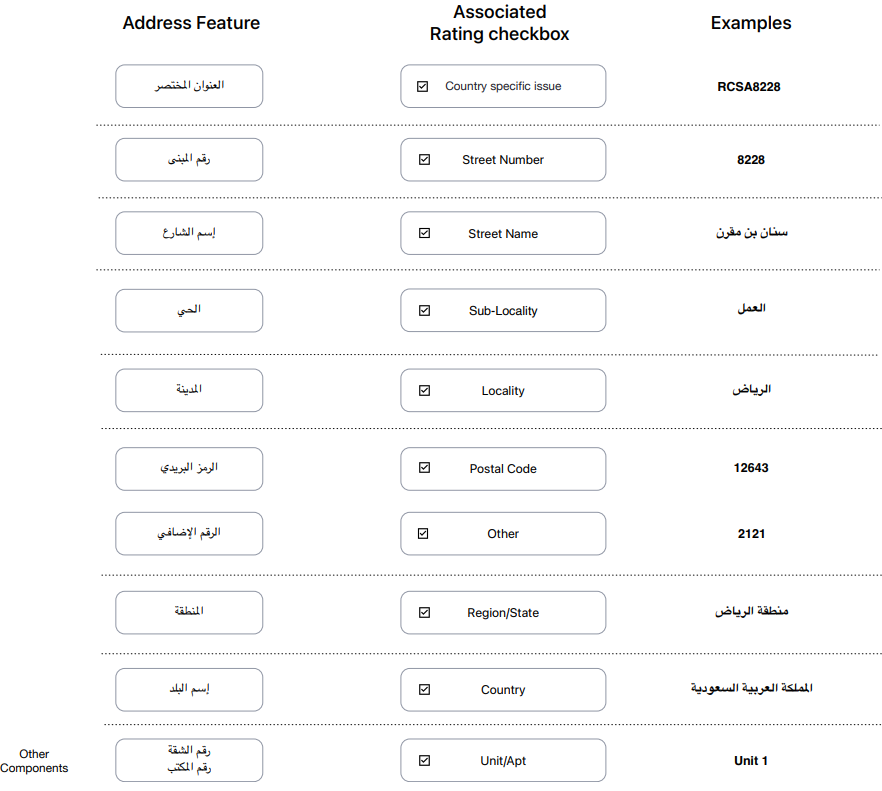
Task: Uncheck the Other rating checkbox
Action: click(423, 533)
